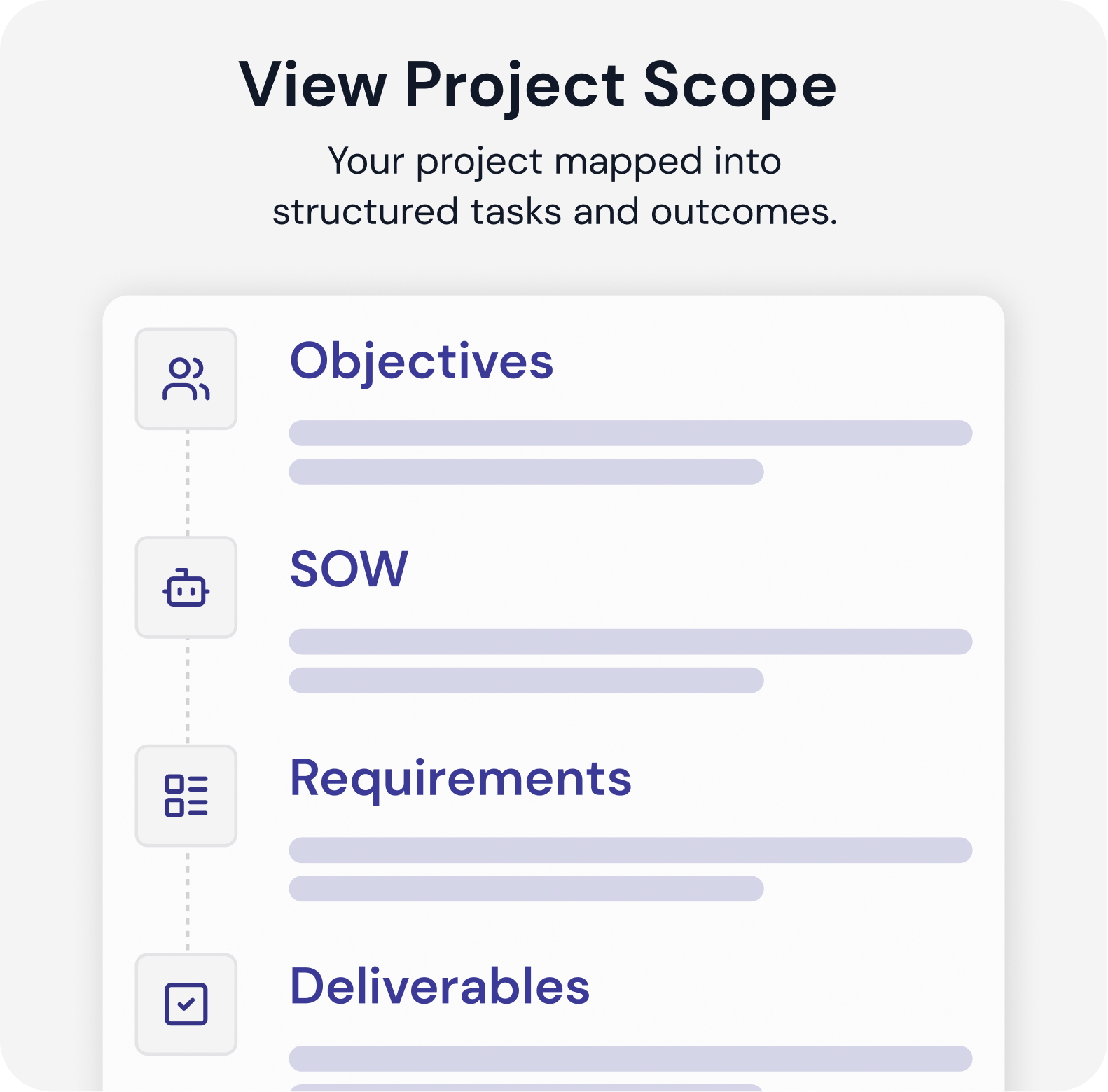1108x1092 pixels.
Task: Click the checklist icon beside Requirements
Action: coord(186,796)
